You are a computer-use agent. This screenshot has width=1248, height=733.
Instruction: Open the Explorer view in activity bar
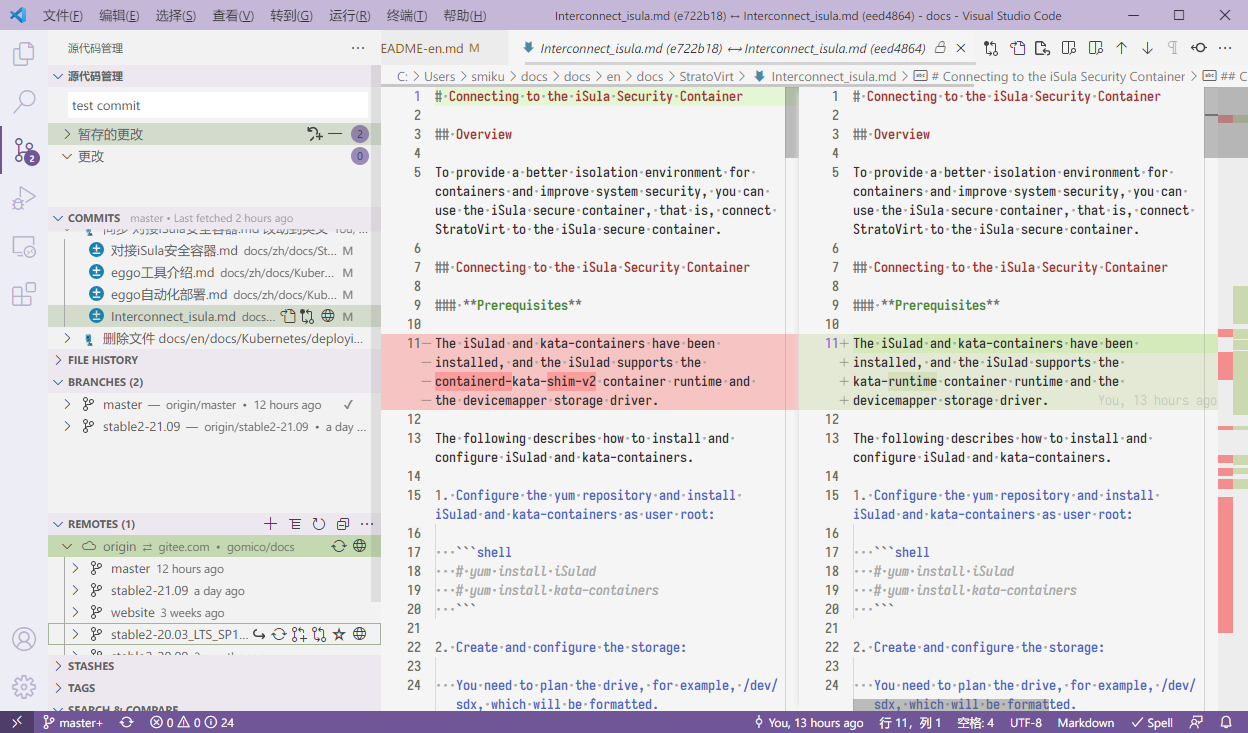pos(24,55)
